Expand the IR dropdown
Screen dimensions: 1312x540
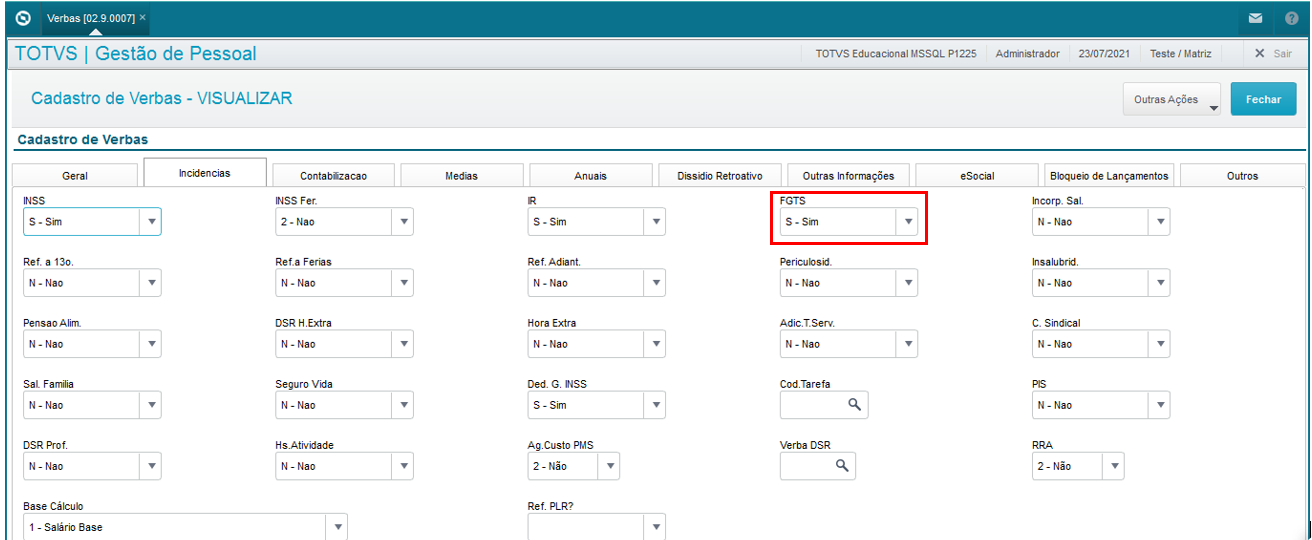click(656, 222)
